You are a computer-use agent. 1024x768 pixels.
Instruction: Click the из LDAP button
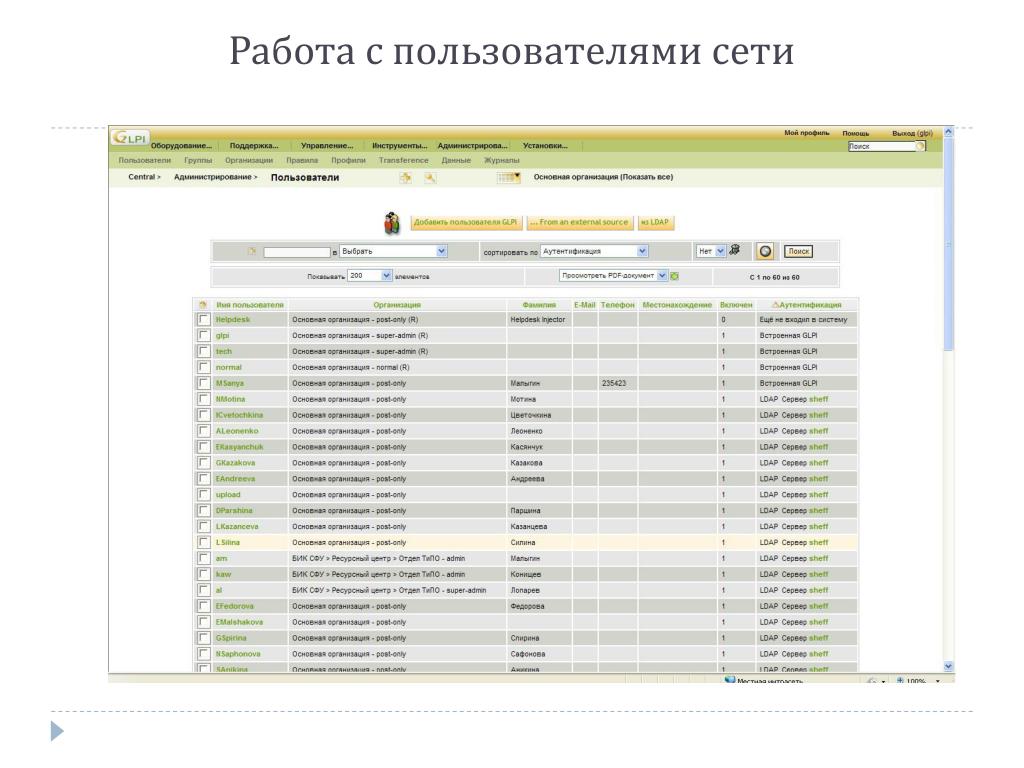(x=655, y=223)
